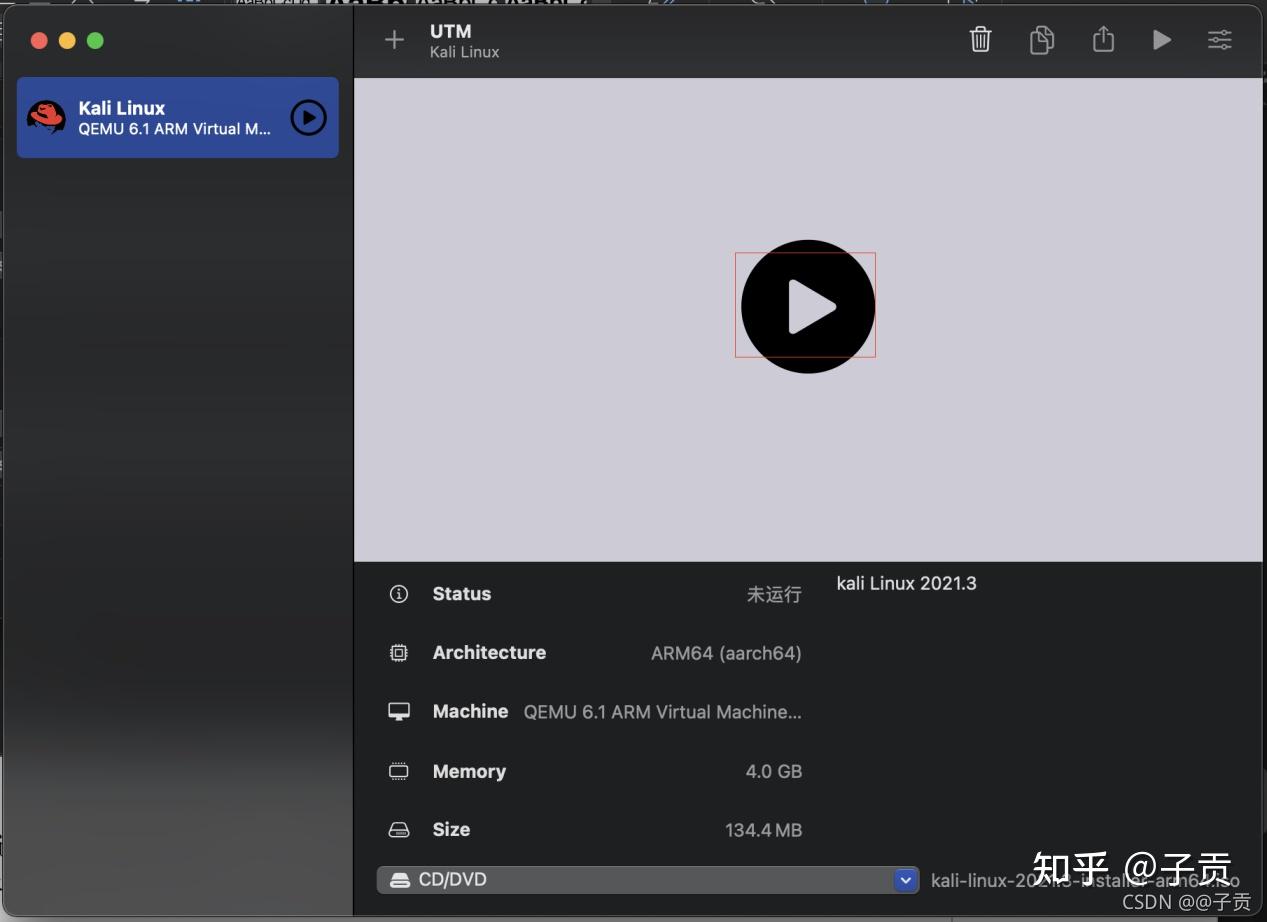Click the kali Linux 2021.3 label

pyautogui.click(x=906, y=583)
